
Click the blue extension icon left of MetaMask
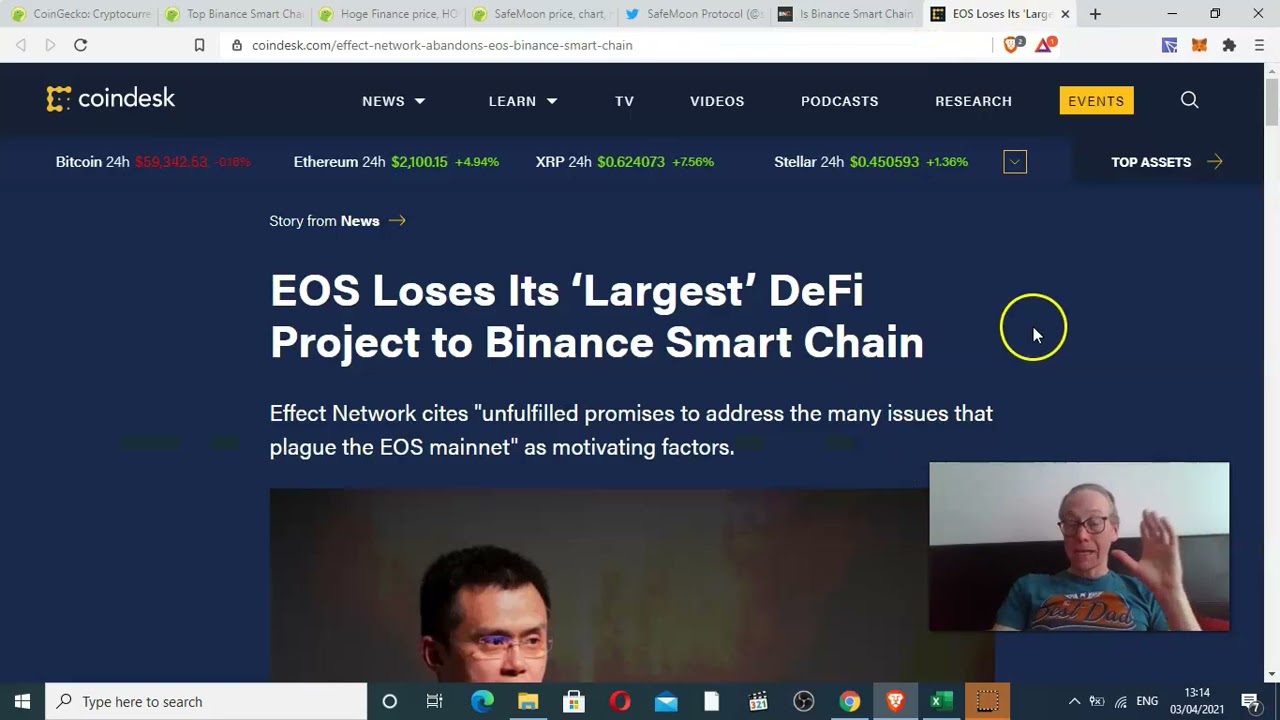[x=1169, y=45]
